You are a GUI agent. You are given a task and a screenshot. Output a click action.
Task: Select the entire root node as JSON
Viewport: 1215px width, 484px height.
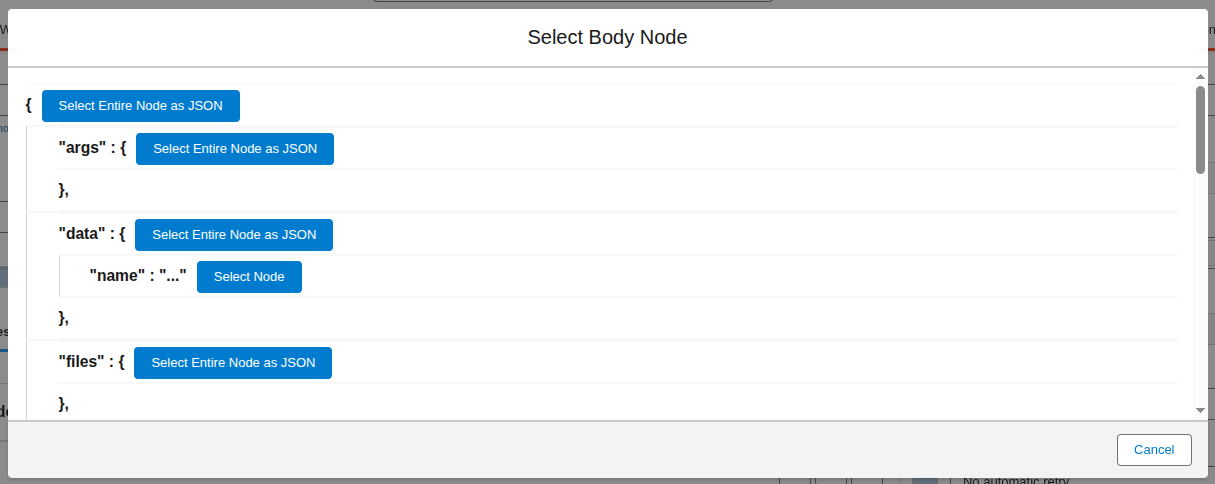click(x=140, y=106)
